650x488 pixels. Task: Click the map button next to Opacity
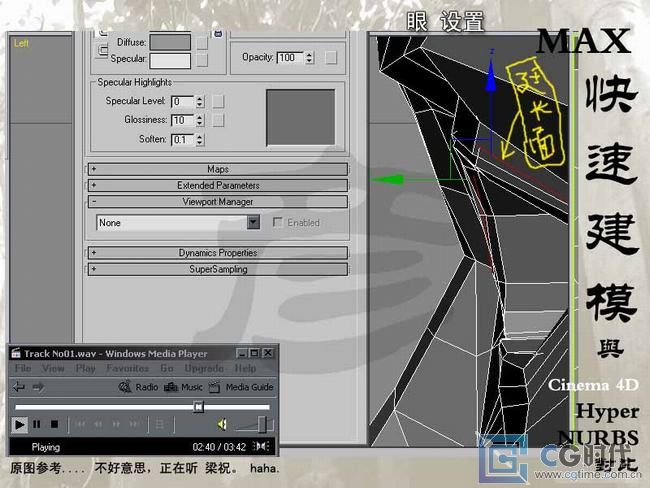click(331, 57)
